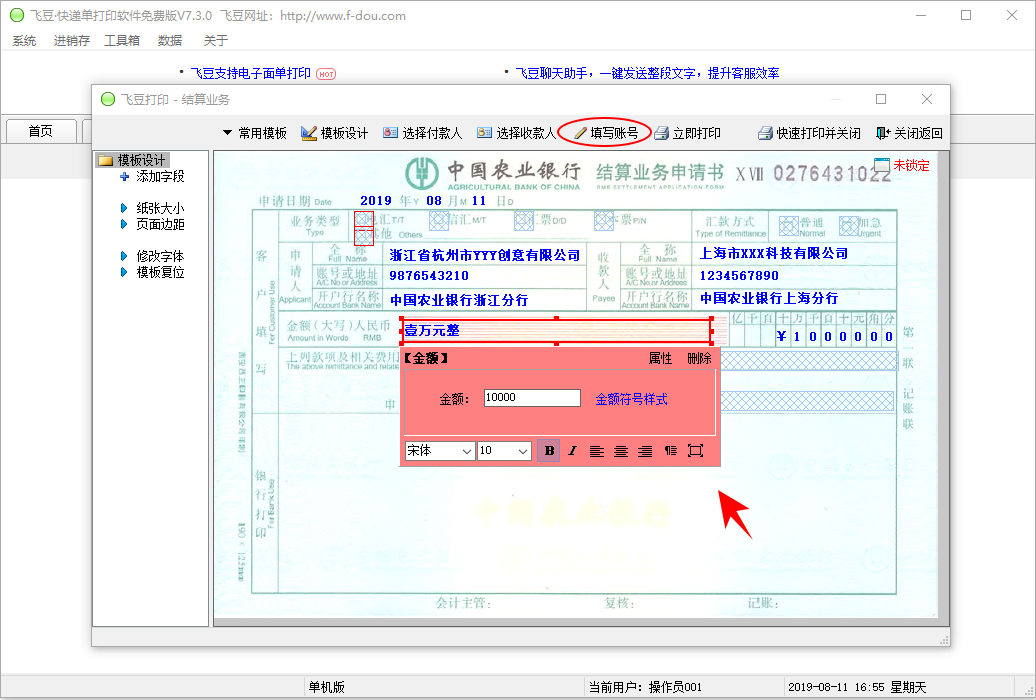This screenshot has width=1036, height=700.
Task: Open the 数据 menu
Action: (170, 41)
